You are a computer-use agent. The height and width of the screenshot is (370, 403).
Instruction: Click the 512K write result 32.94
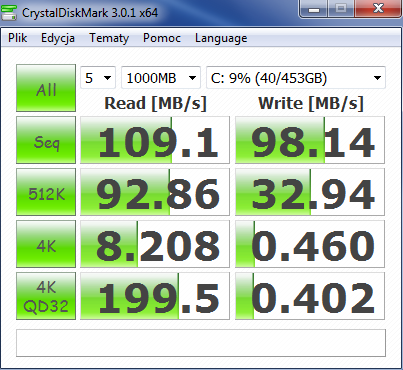pos(310,192)
